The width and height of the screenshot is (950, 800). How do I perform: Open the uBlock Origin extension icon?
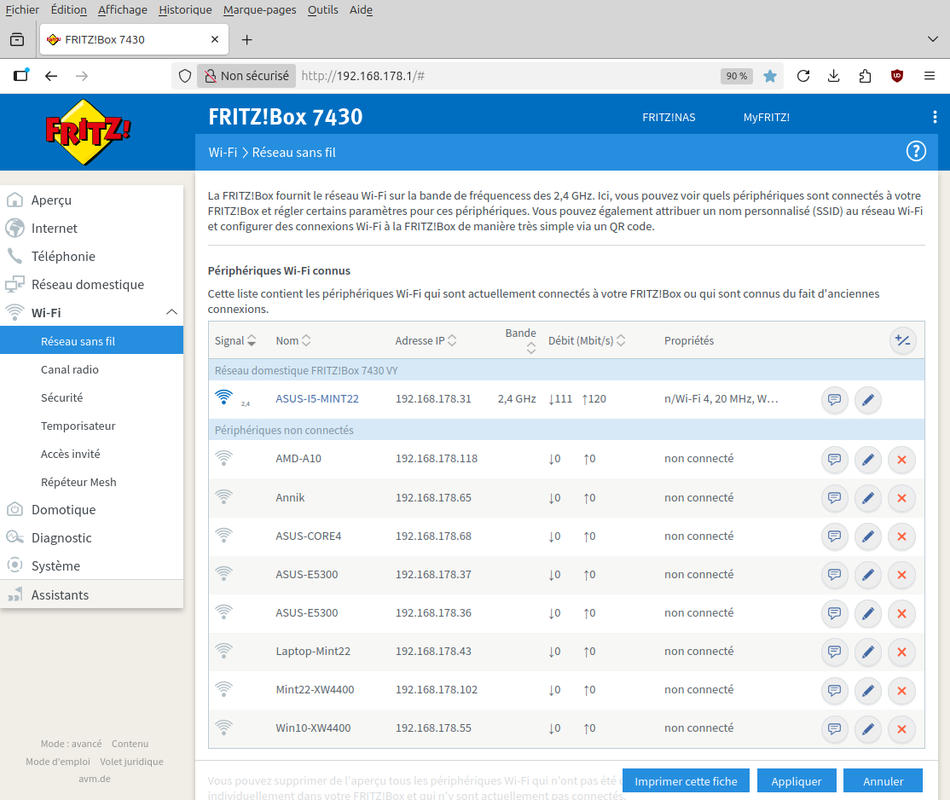coord(897,76)
